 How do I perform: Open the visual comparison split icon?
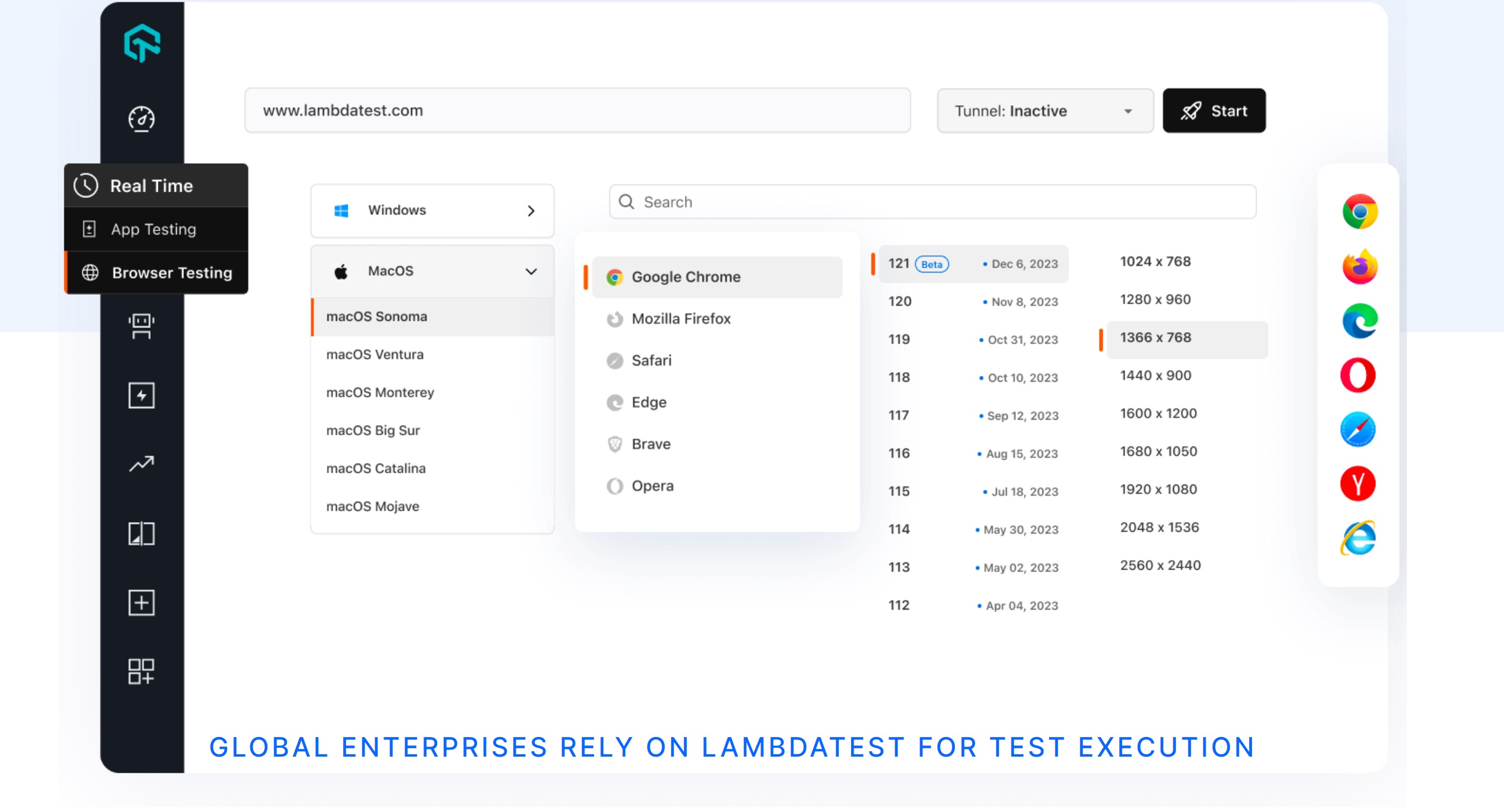(x=142, y=533)
